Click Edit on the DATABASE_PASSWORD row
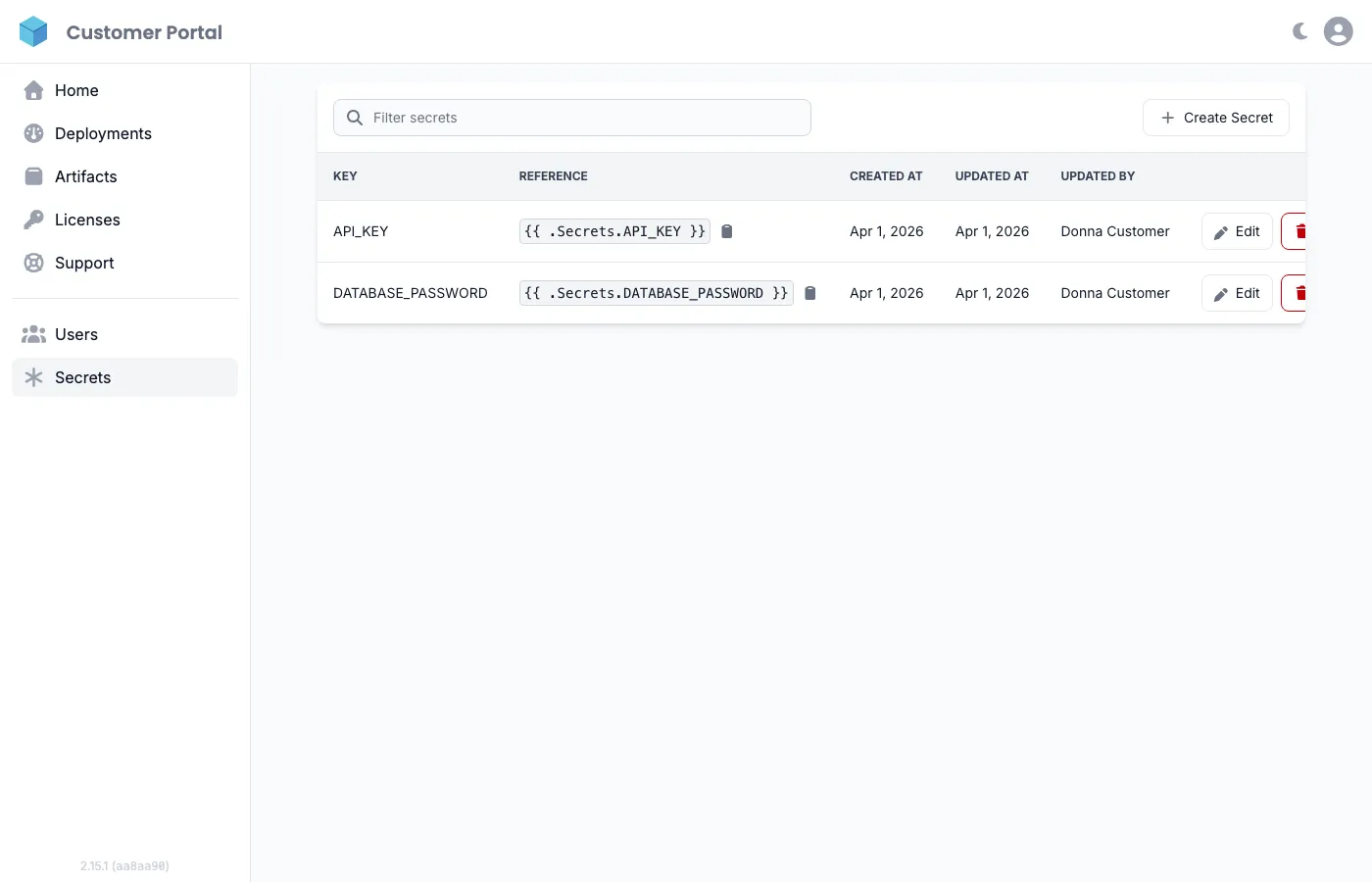 click(x=1236, y=292)
